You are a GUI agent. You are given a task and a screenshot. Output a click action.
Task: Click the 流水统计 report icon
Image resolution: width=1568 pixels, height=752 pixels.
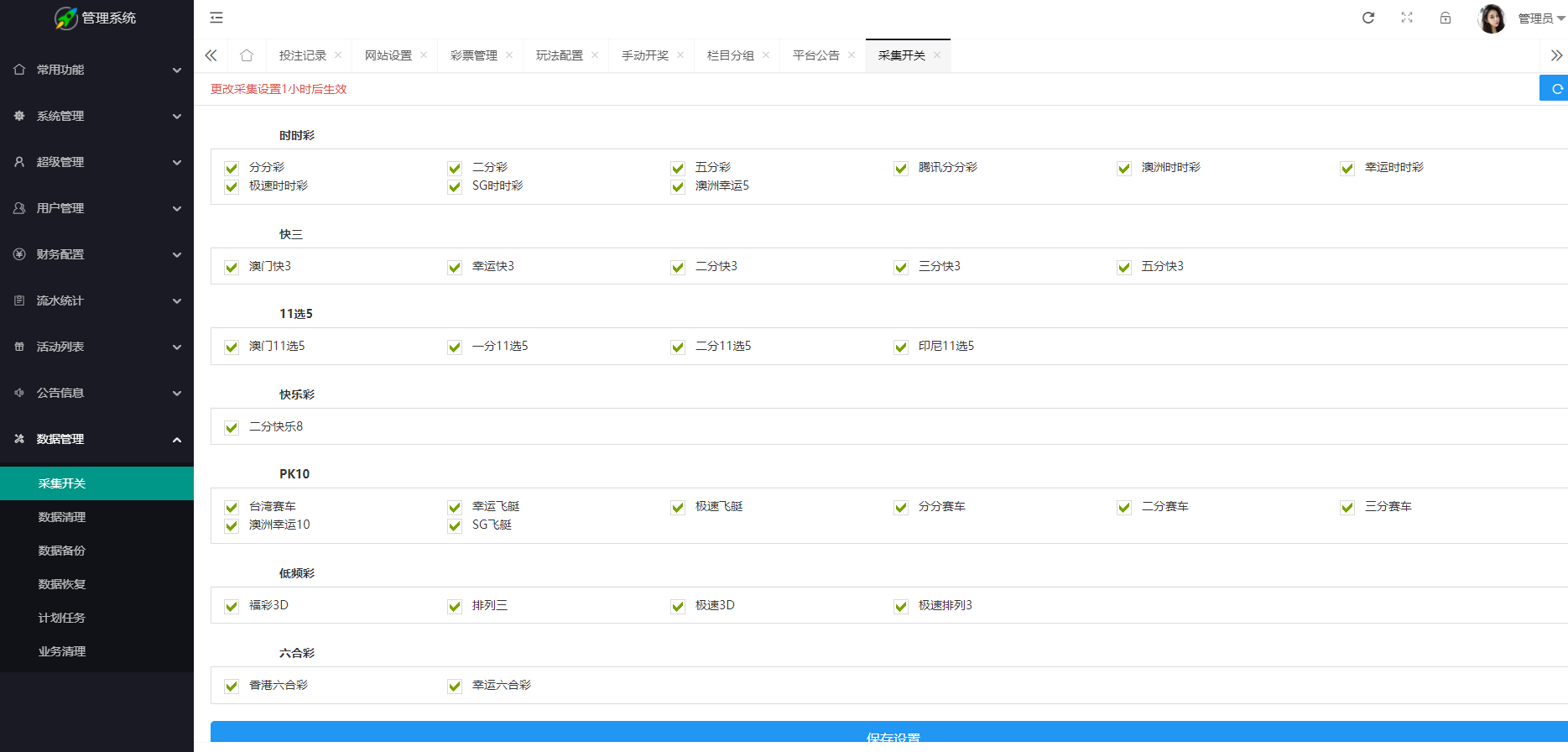pos(19,300)
